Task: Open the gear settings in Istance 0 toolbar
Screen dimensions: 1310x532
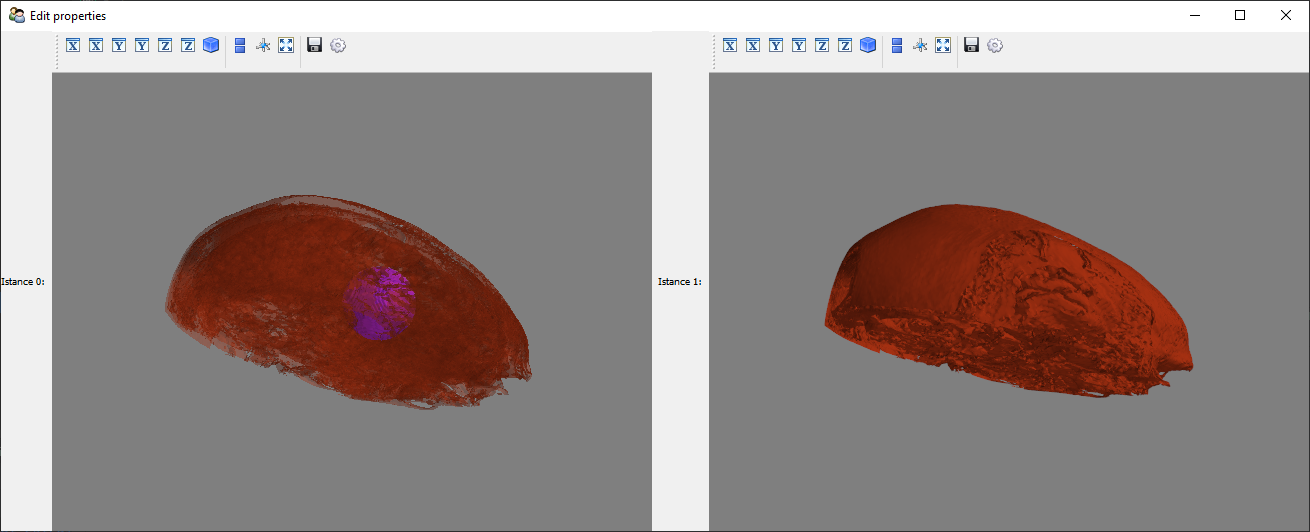Action: tap(338, 45)
